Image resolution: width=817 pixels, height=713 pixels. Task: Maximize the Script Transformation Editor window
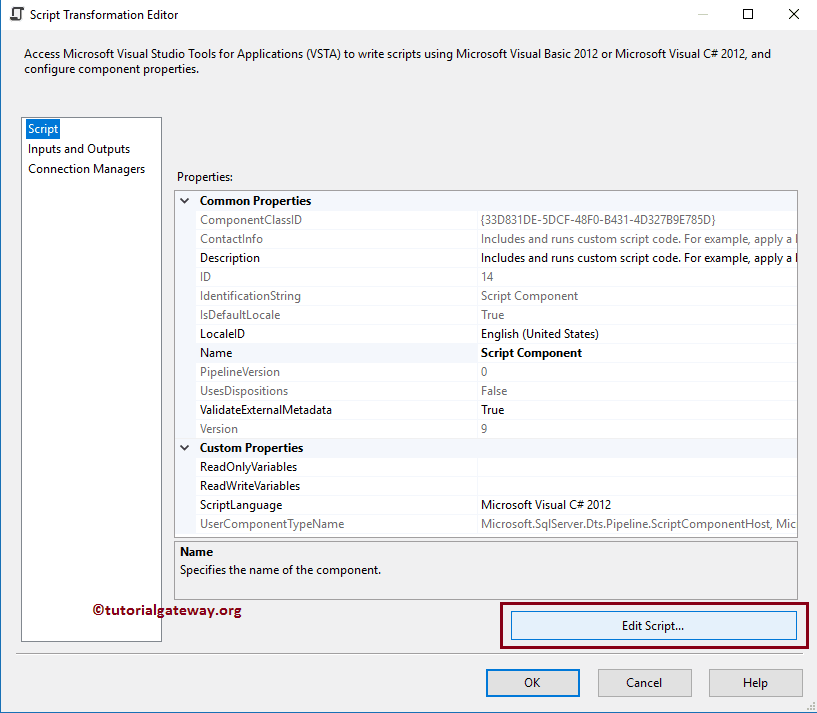click(748, 14)
